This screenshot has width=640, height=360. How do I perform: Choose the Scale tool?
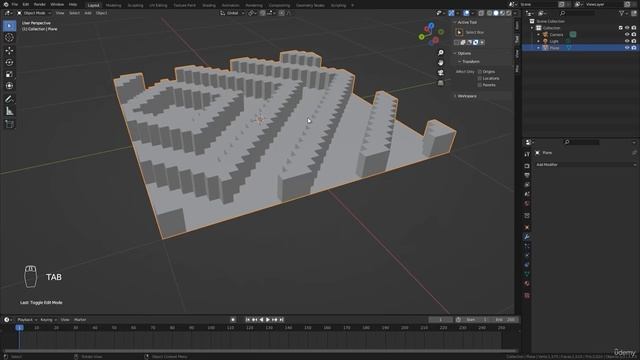tap(9, 74)
